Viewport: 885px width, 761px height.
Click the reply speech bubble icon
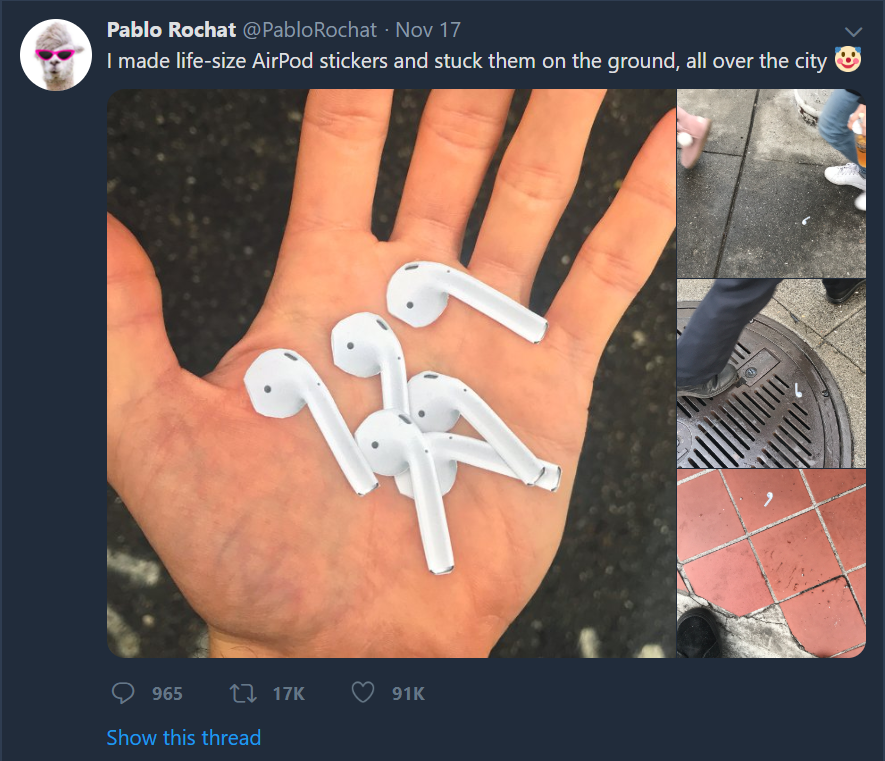(x=122, y=693)
